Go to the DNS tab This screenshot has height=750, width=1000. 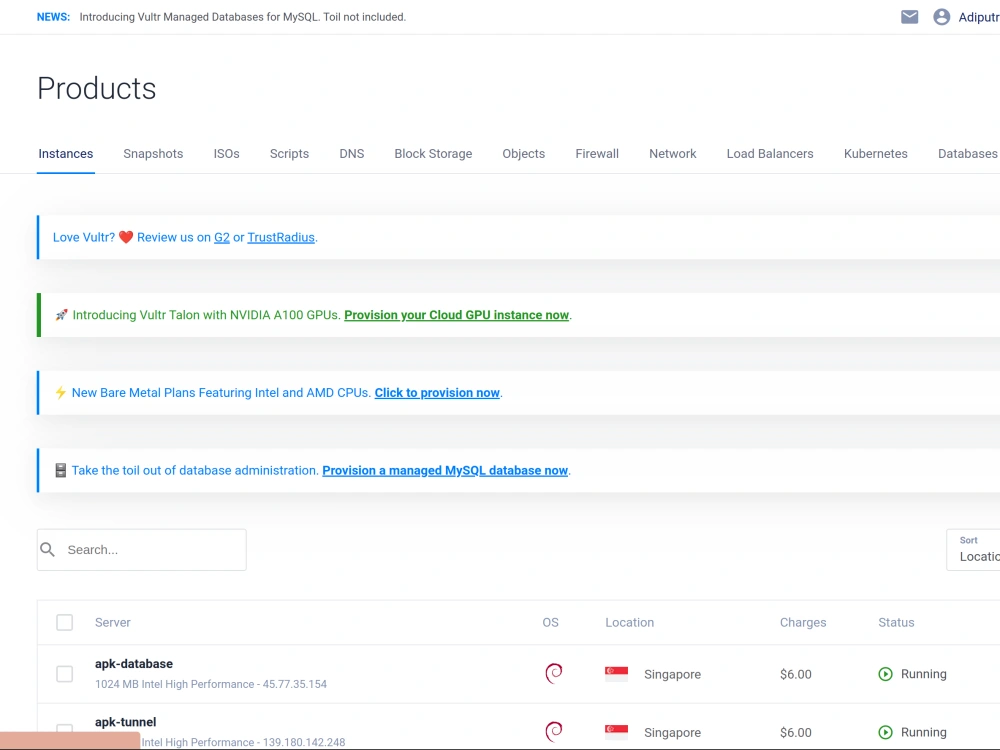(351, 154)
